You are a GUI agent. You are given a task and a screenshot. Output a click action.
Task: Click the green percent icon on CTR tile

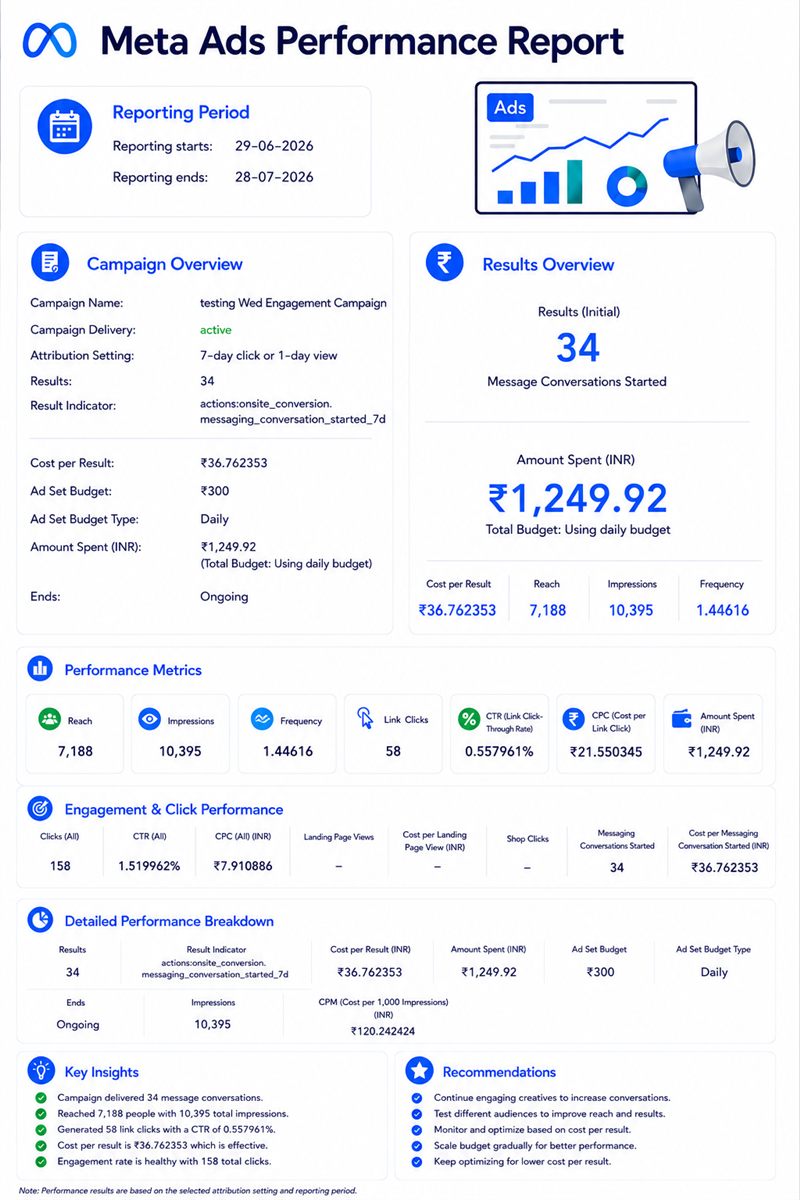point(468,719)
